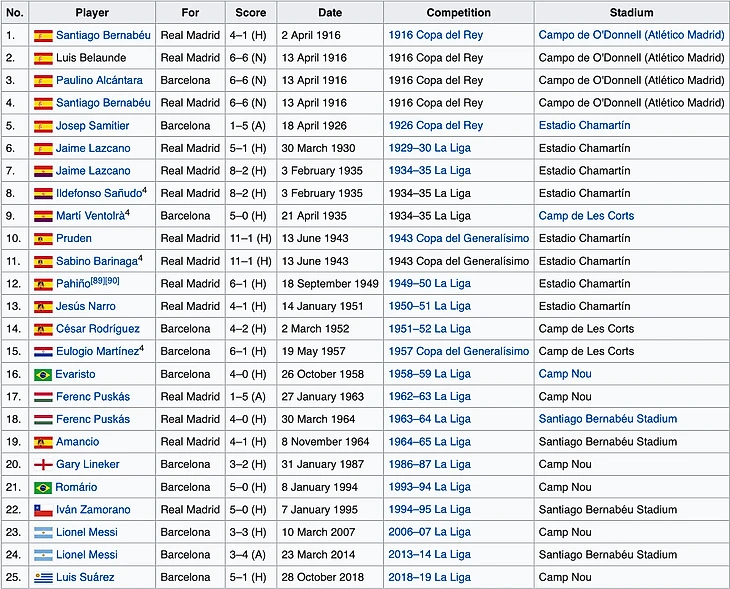Click the Brazil flag beside Romário
The image size is (730, 589).
pyautogui.click(x=43, y=487)
